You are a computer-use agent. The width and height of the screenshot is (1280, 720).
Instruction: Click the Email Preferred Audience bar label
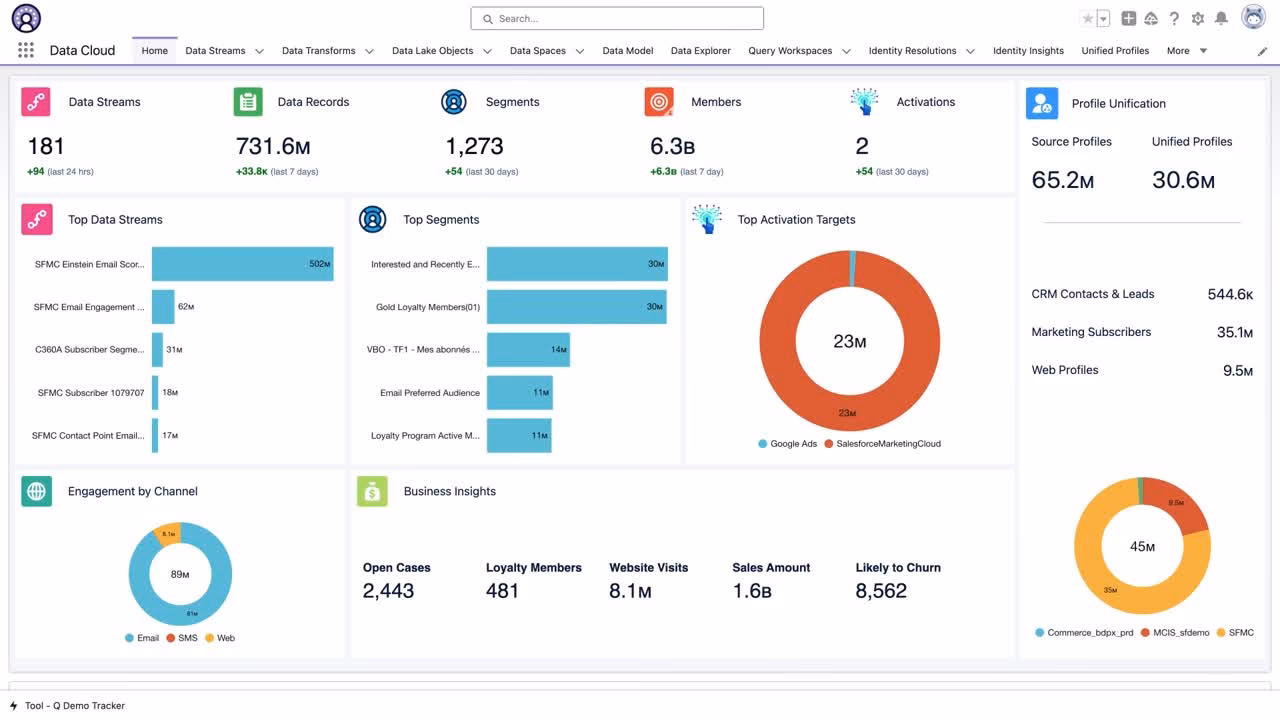click(430, 393)
